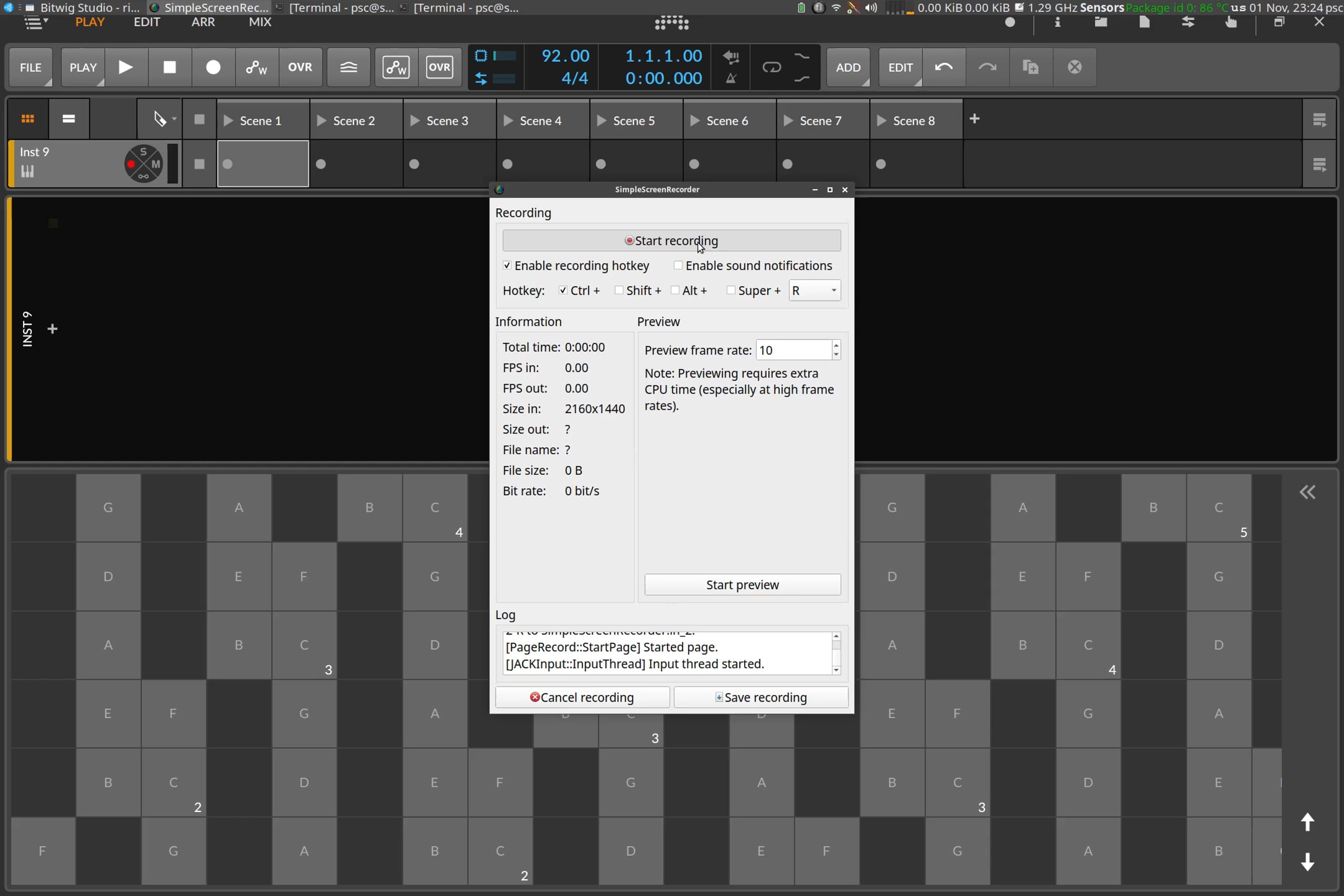
Task: Open the scene row options menu icon
Action: (x=1319, y=120)
